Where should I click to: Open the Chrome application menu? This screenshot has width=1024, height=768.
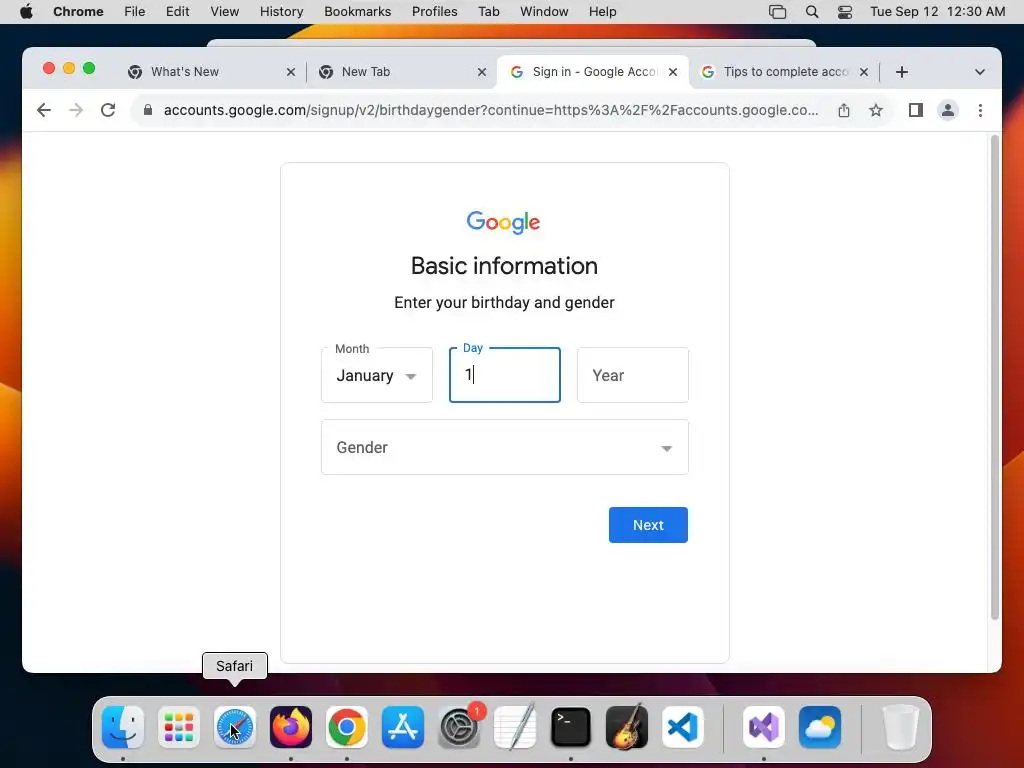[x=78, y=12]
